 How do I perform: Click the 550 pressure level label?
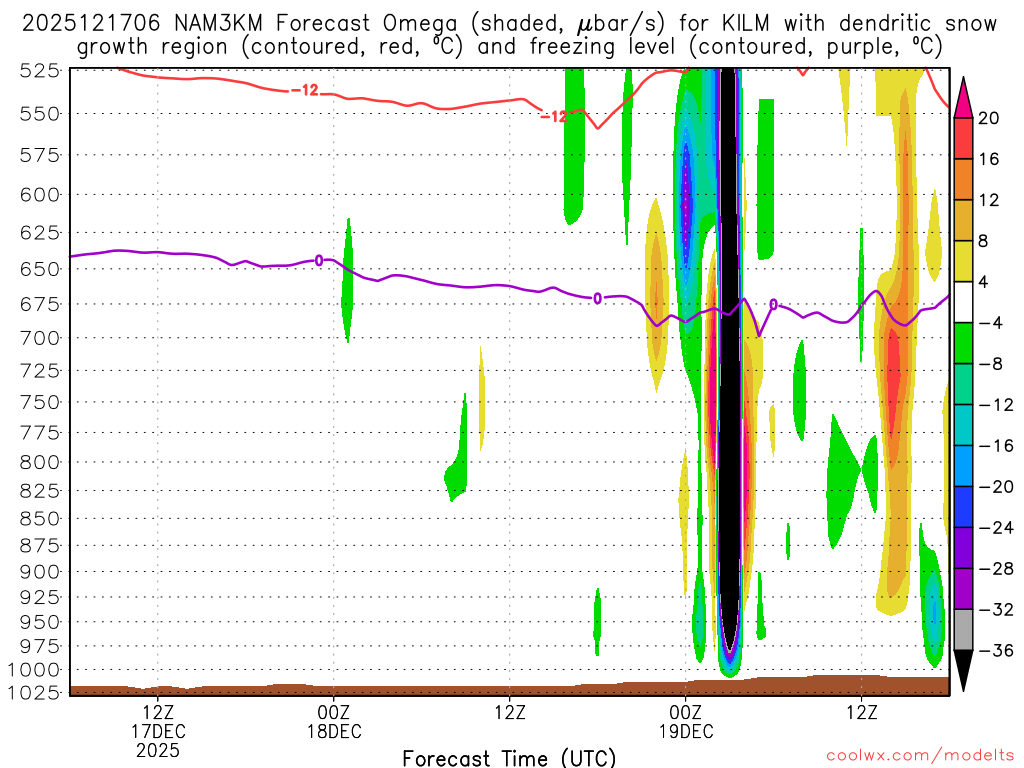[40, 114]
